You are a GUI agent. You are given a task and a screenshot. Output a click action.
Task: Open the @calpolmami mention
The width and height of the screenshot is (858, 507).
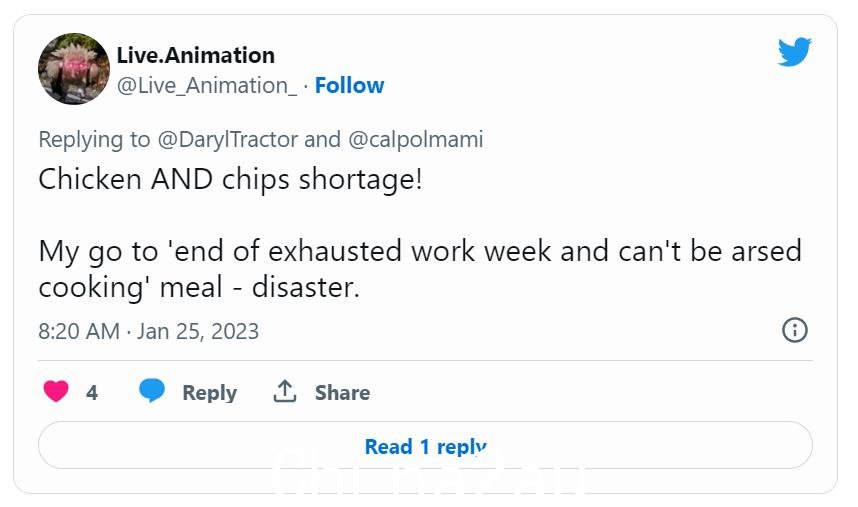click(x=415, y=139)
